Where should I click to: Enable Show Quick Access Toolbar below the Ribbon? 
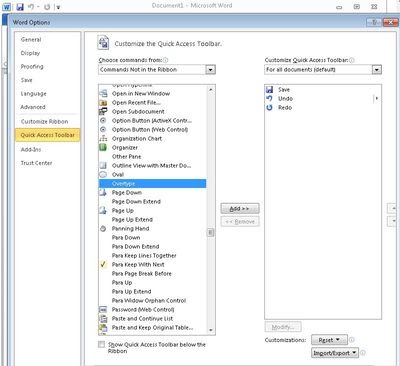(x=102, y=344)
